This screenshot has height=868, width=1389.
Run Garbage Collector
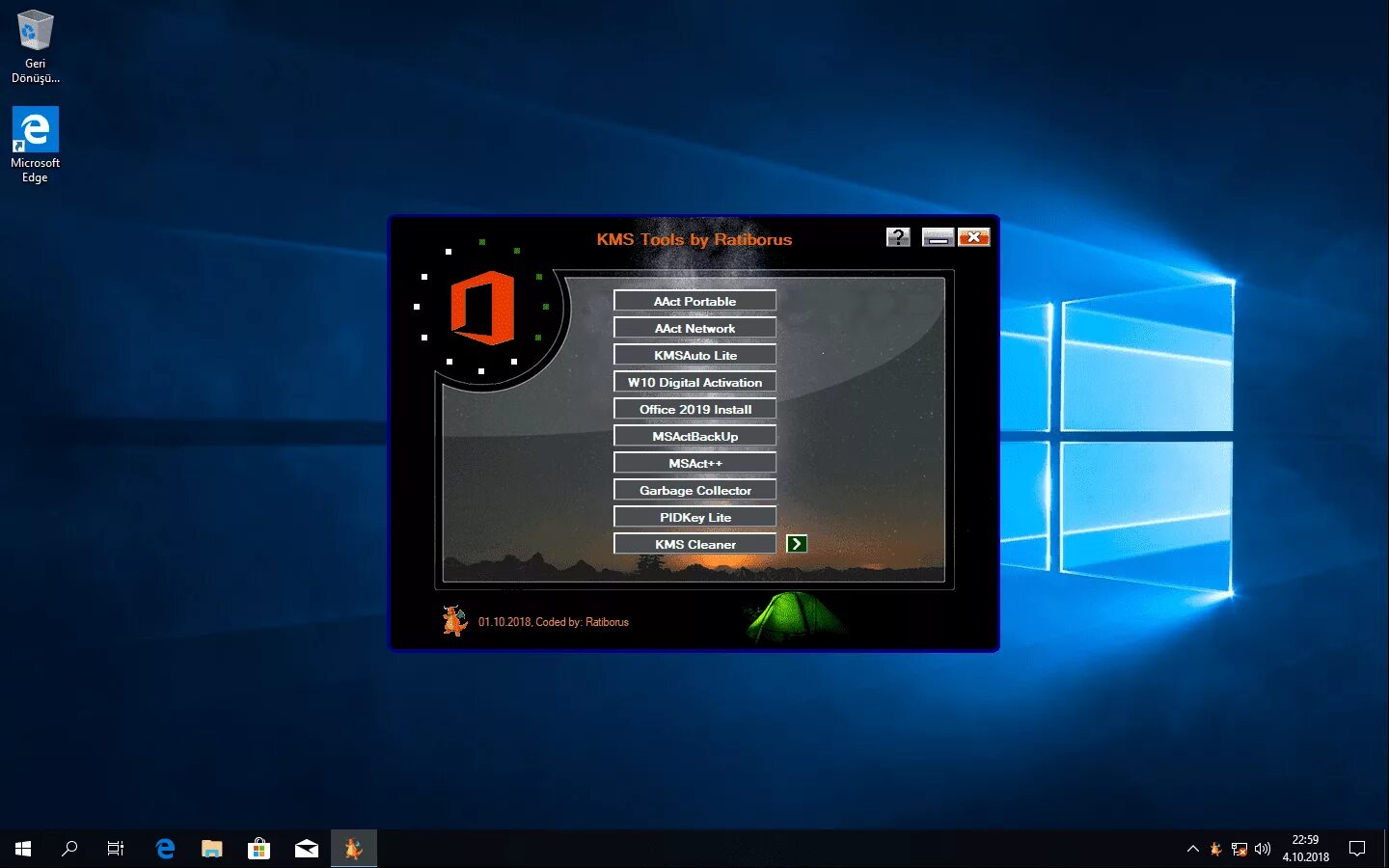coord(694,490)
